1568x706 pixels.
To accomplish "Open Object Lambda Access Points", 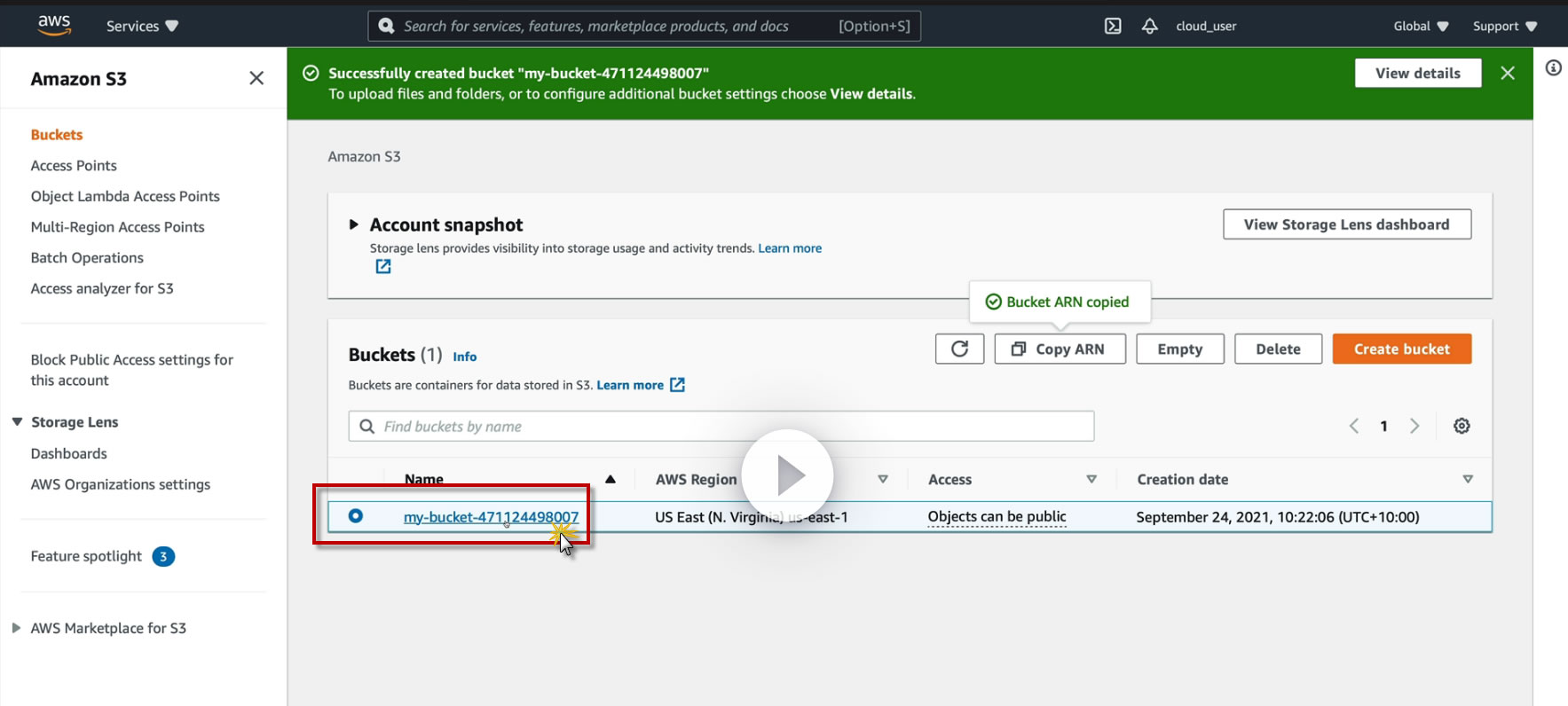I will [125, 196].
